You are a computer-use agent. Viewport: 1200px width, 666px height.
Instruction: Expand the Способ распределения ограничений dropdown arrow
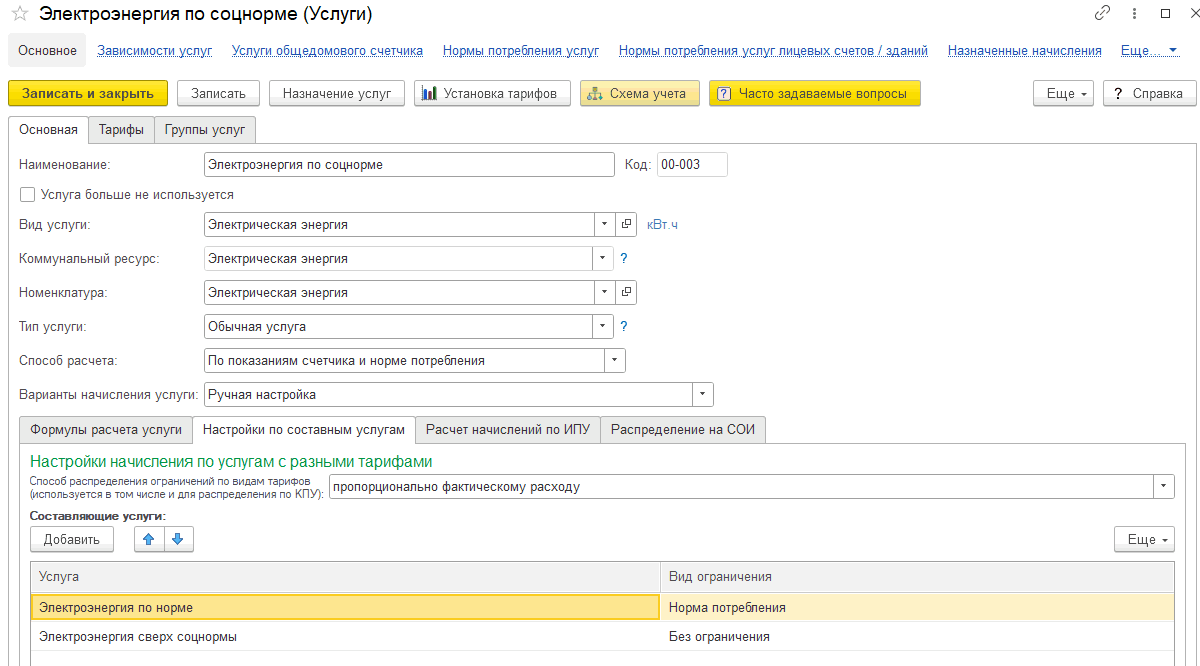(1164, 487)
